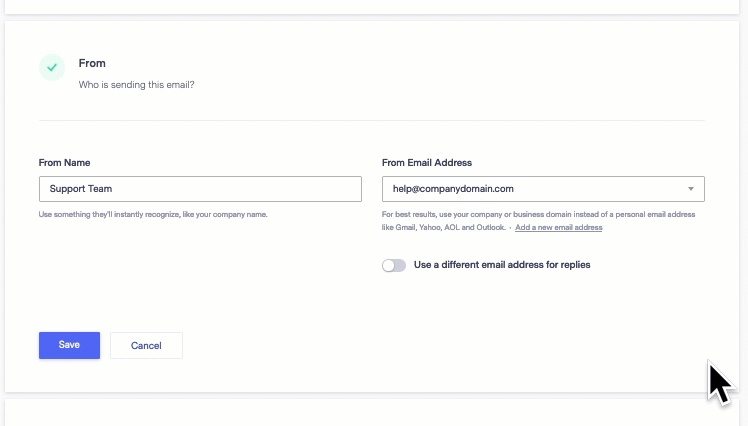Click the From Name label

64,163
